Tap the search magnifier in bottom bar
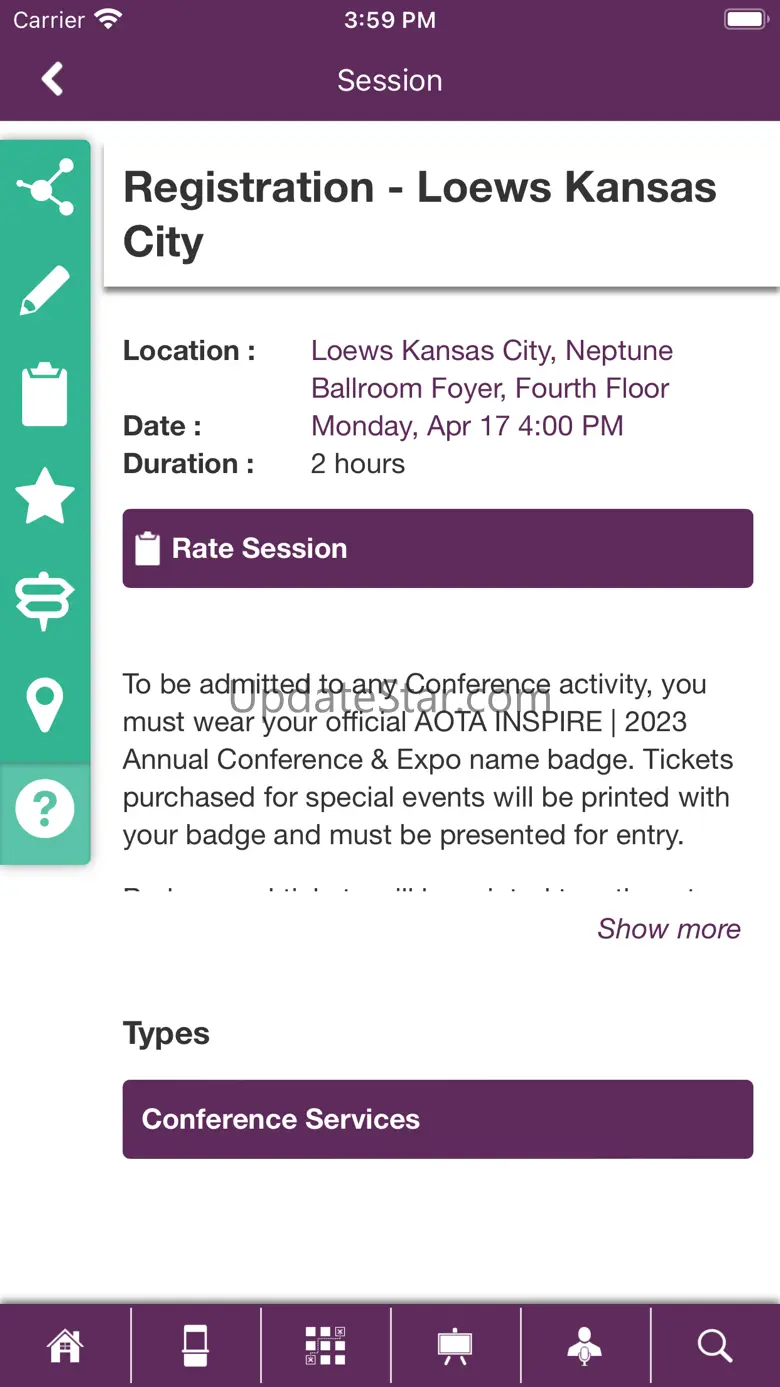This screenshot has height=1387, width=780. tap(715, 1345)
